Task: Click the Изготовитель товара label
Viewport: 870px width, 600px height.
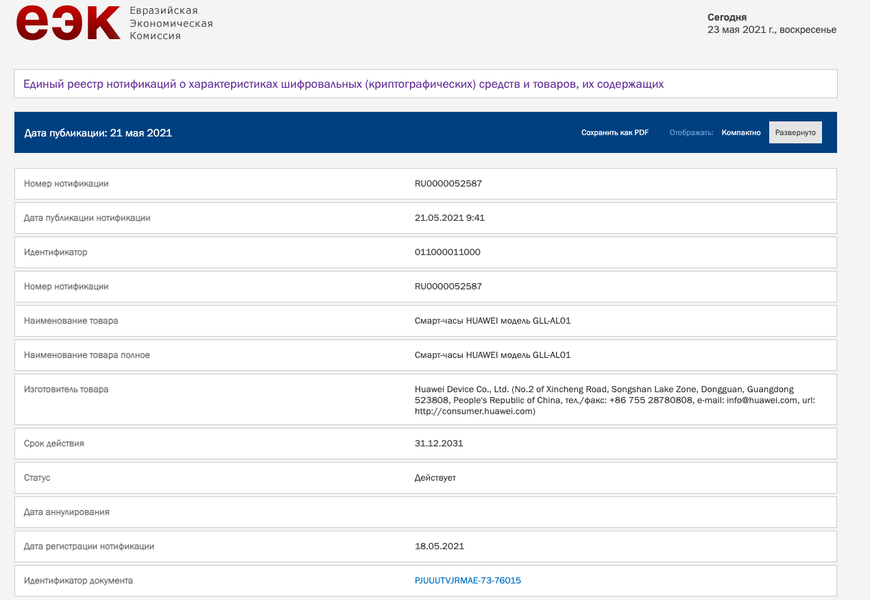Action: tap(66, 389)
